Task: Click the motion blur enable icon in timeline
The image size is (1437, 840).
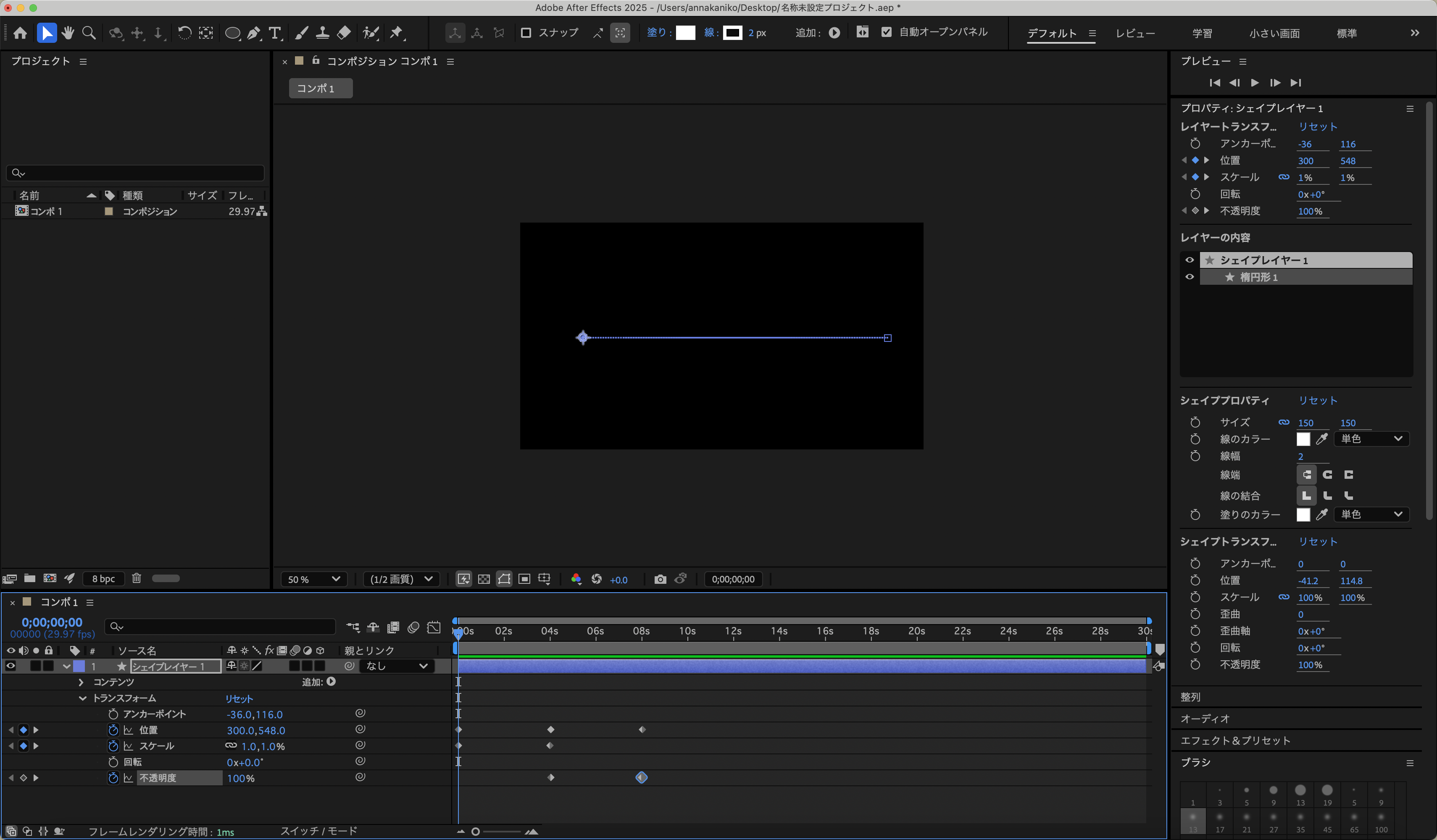Action: [x=413, y=627]
